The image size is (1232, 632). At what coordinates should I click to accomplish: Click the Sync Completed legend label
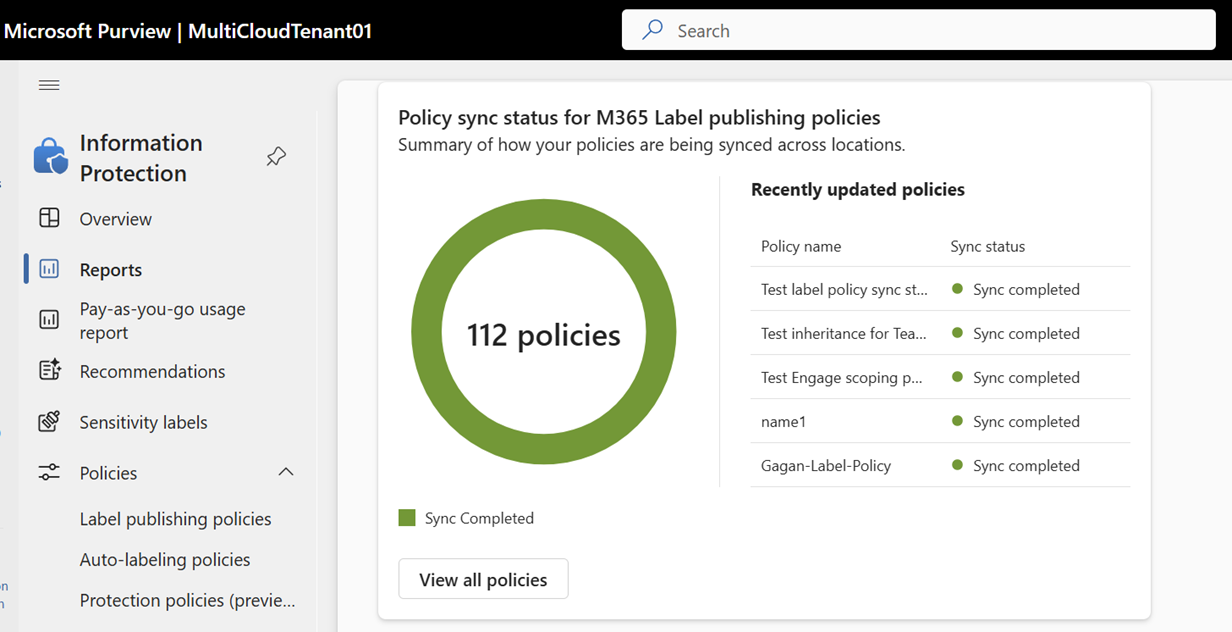tap(479, 518)
